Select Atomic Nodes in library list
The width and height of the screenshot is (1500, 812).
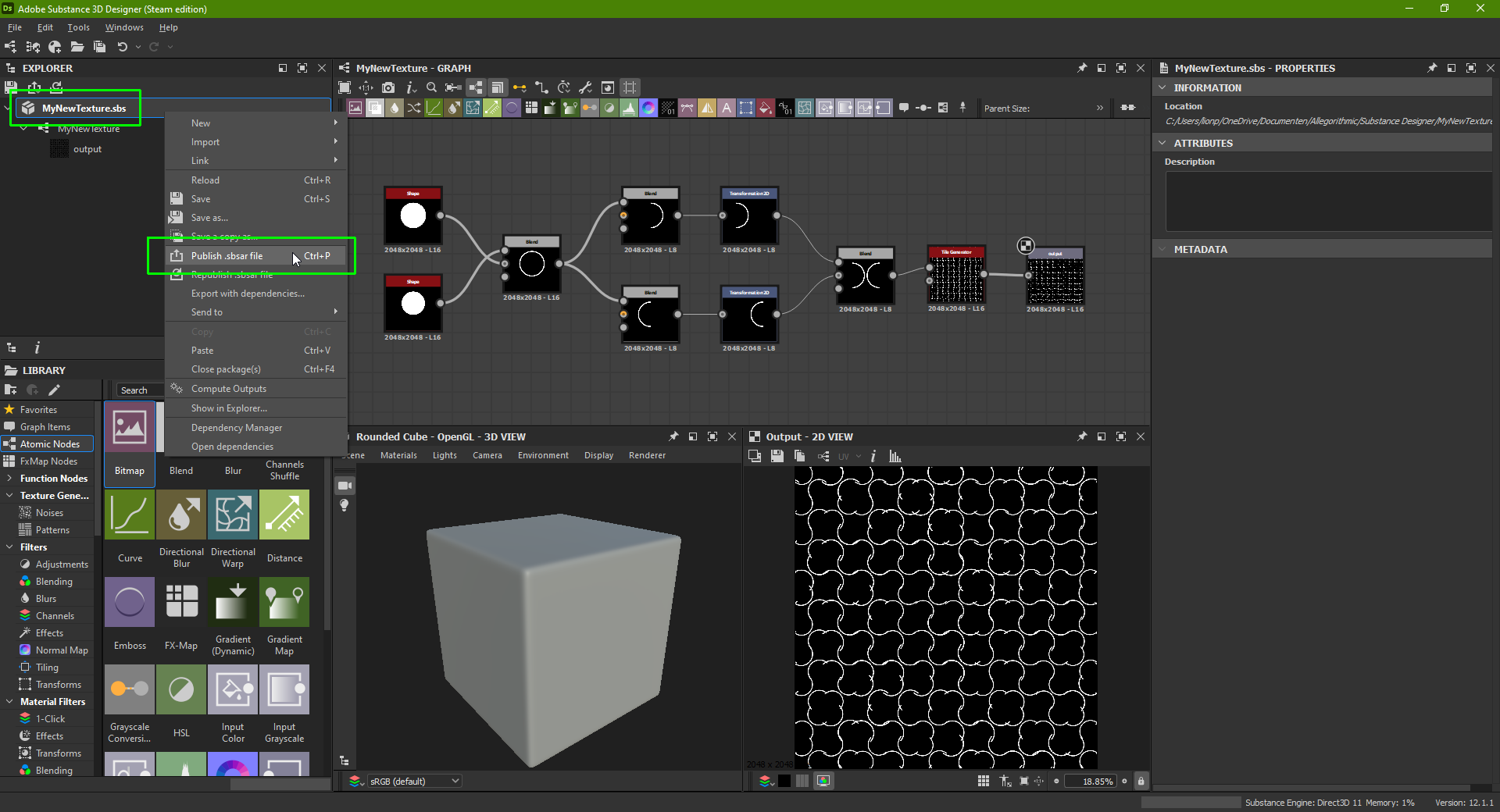pyautogui.click(x=48, y=444)
